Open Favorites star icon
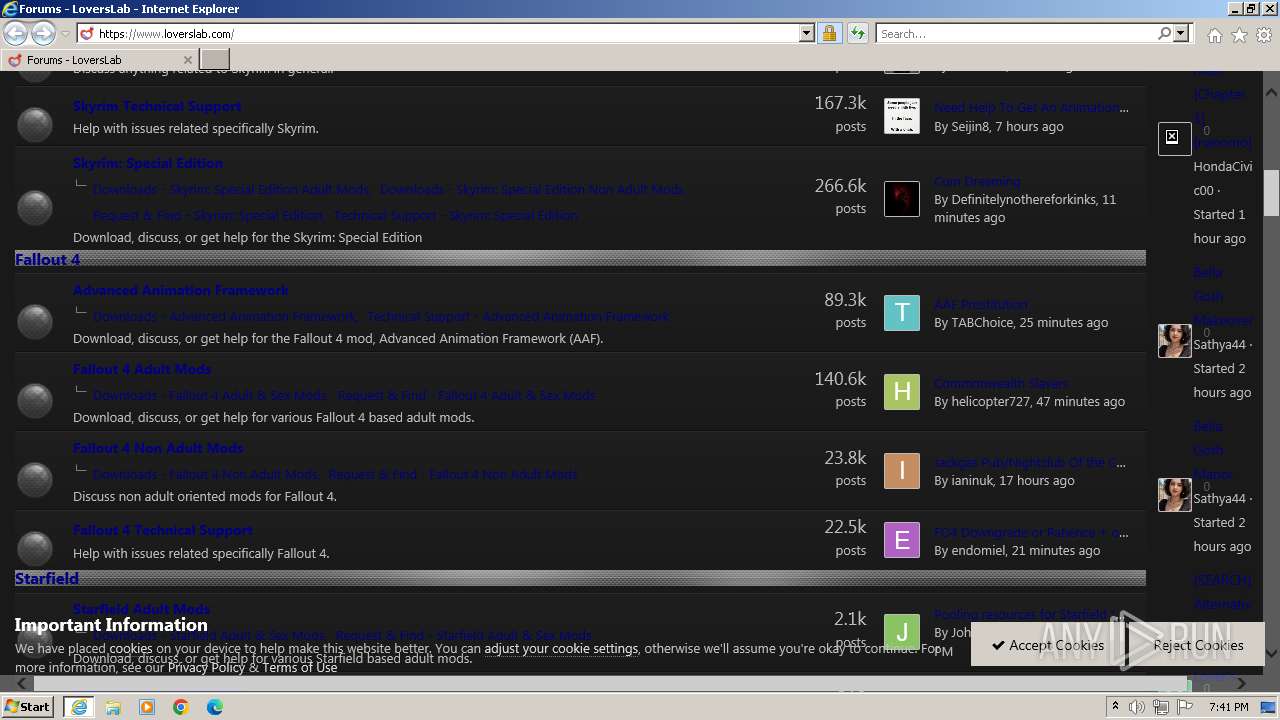The height and width of the screenshot is (720, 1280). pyautogui.click(x=1239, y=35)
